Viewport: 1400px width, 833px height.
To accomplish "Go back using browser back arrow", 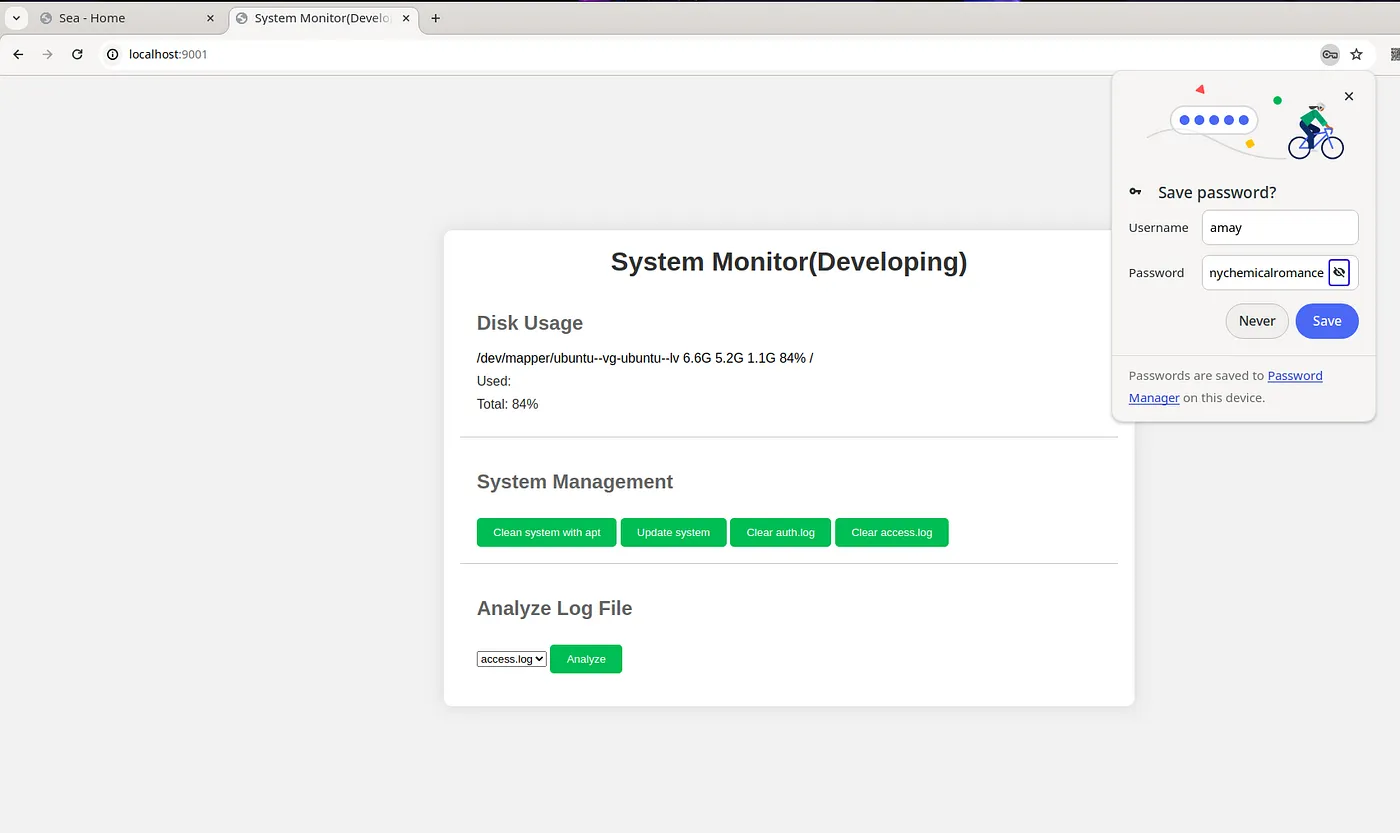I will tap(18, 54).
